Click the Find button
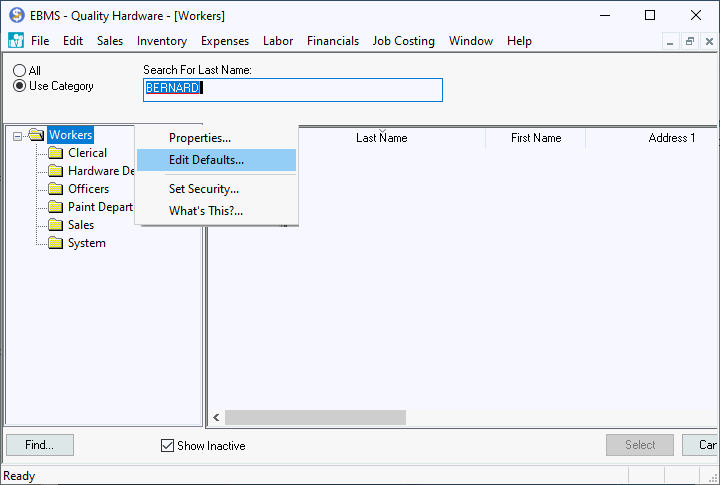This screenshot has height=485, width=720. coord(40,445)
